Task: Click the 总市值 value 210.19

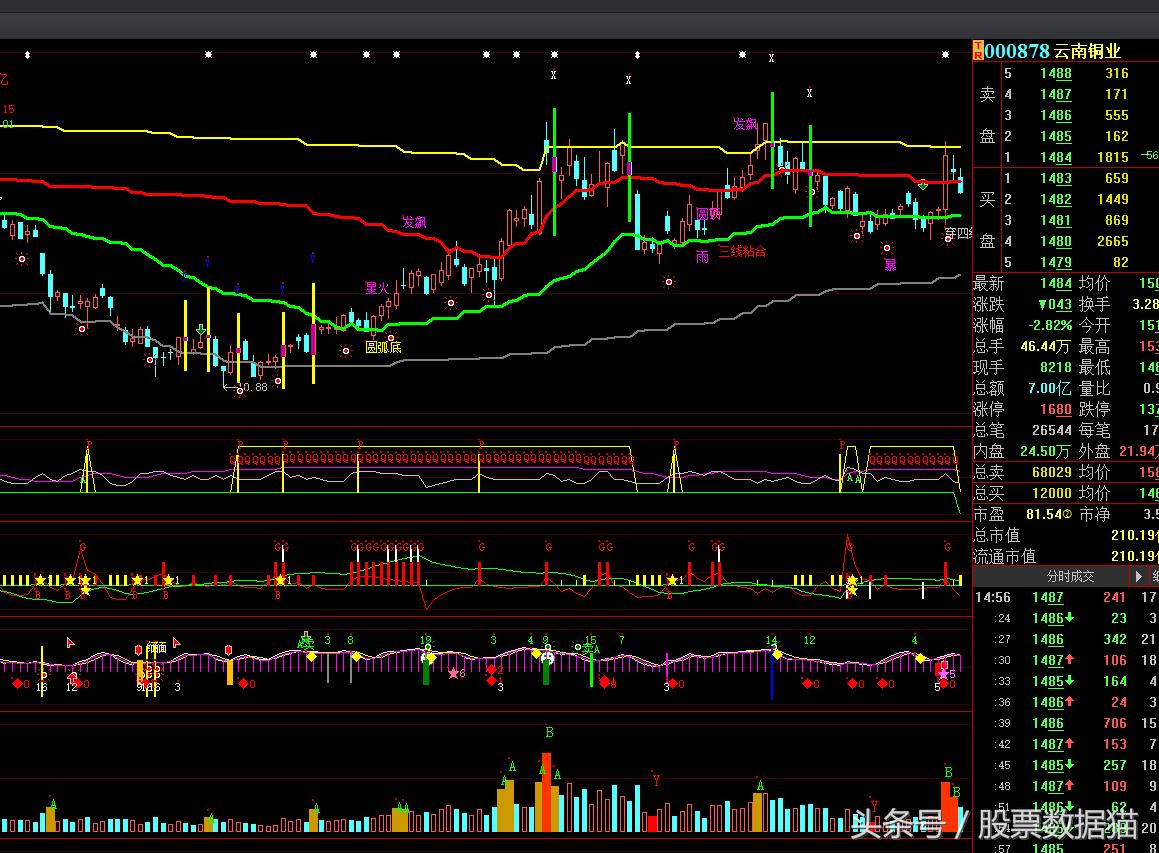Action: coord(1135,535)
